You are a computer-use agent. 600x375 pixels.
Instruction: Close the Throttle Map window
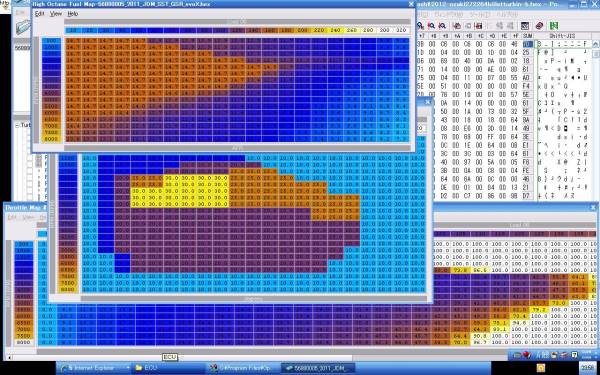[593, 207]
